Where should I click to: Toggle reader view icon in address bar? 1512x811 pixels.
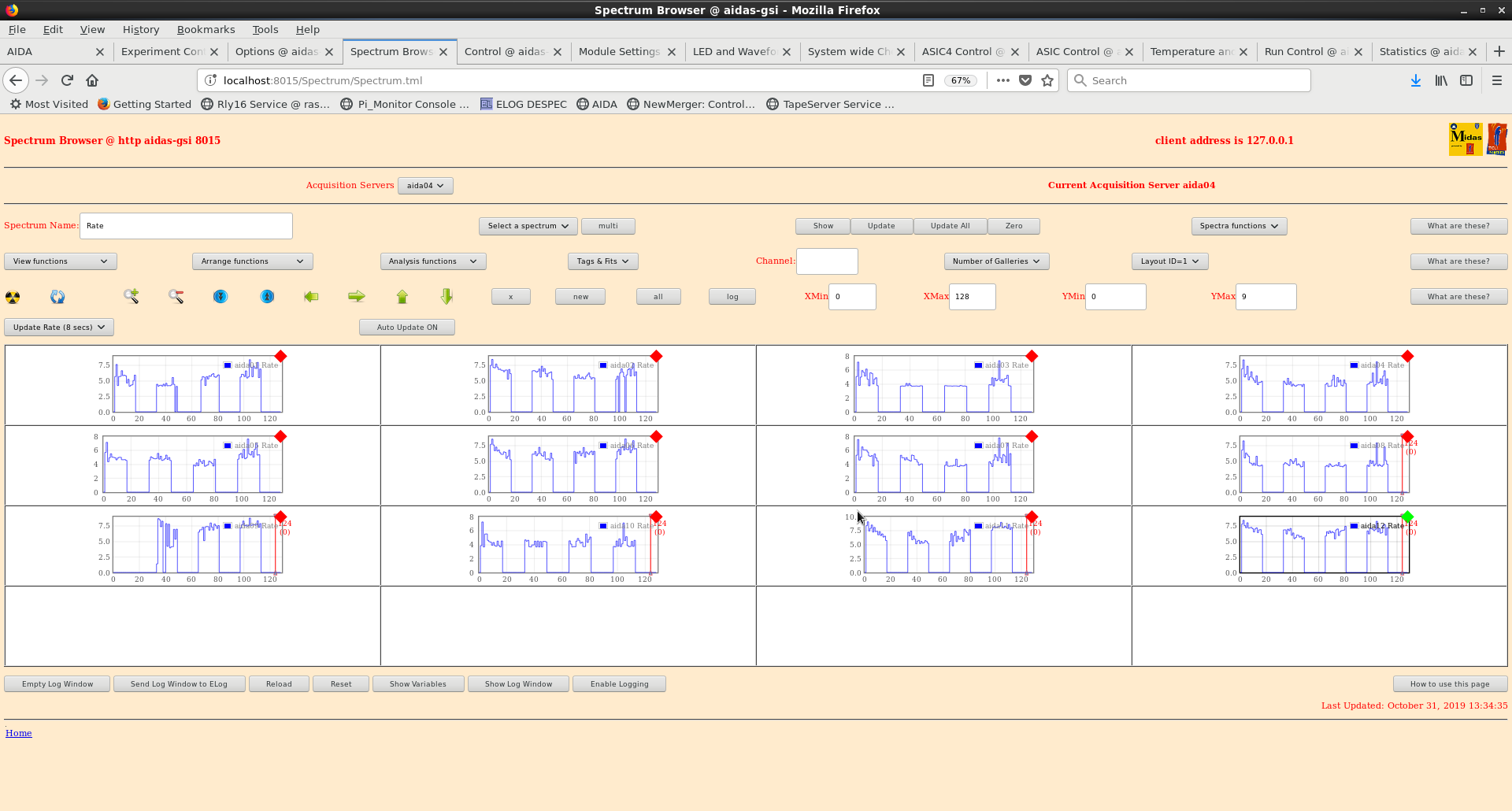(x=928, y=80)
